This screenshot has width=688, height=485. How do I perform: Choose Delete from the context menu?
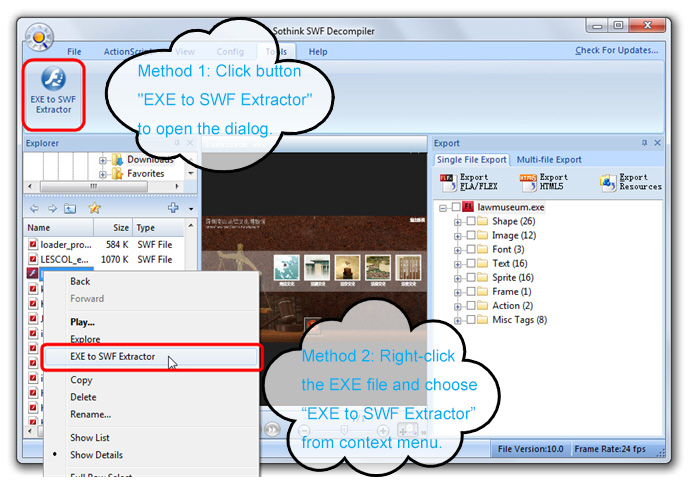[x=83, y=397]
